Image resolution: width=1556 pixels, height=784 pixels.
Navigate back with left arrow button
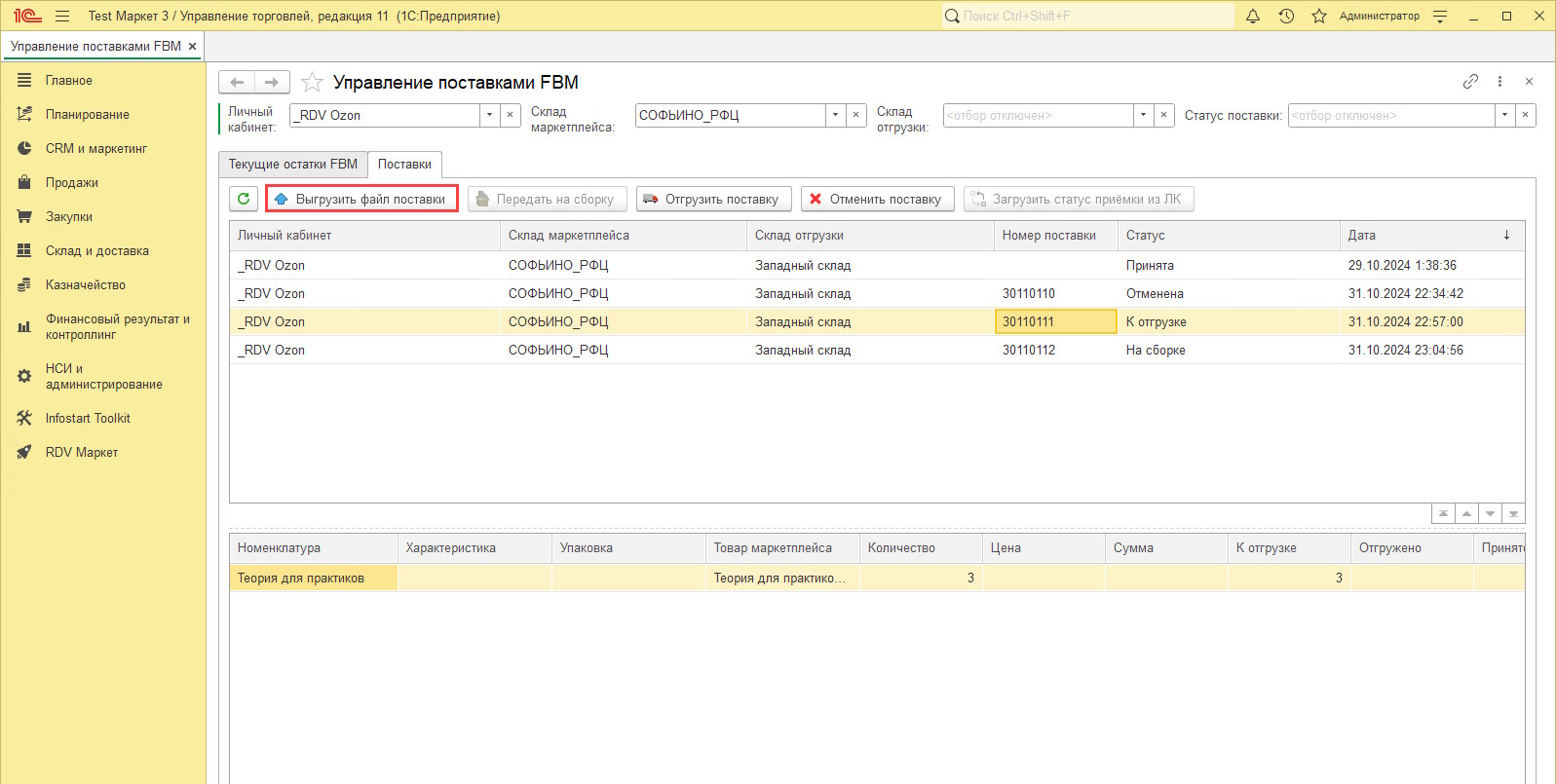pos(237,83)
